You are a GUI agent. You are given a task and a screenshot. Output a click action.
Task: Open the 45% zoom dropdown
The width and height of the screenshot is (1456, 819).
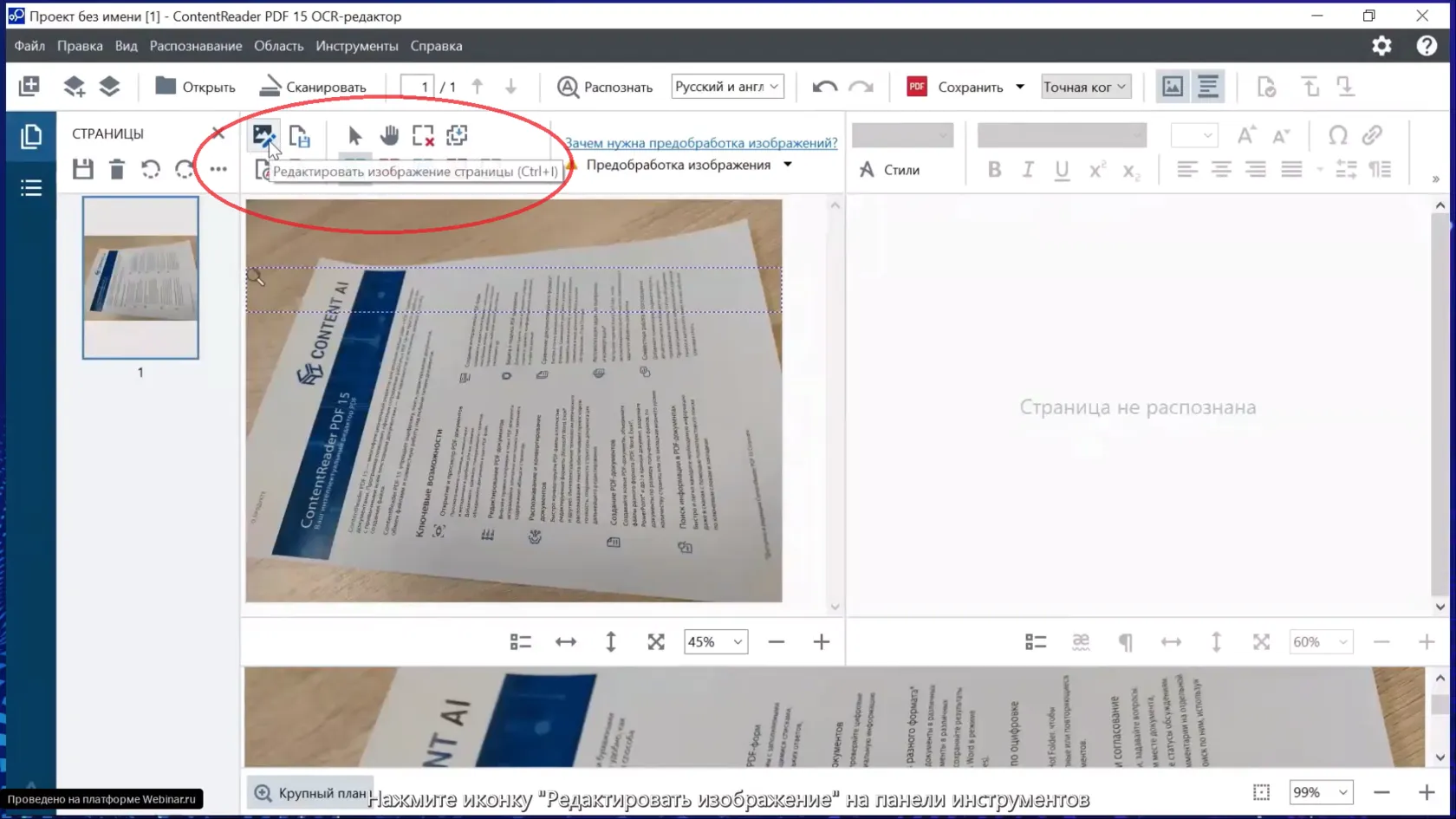(715, 641)
